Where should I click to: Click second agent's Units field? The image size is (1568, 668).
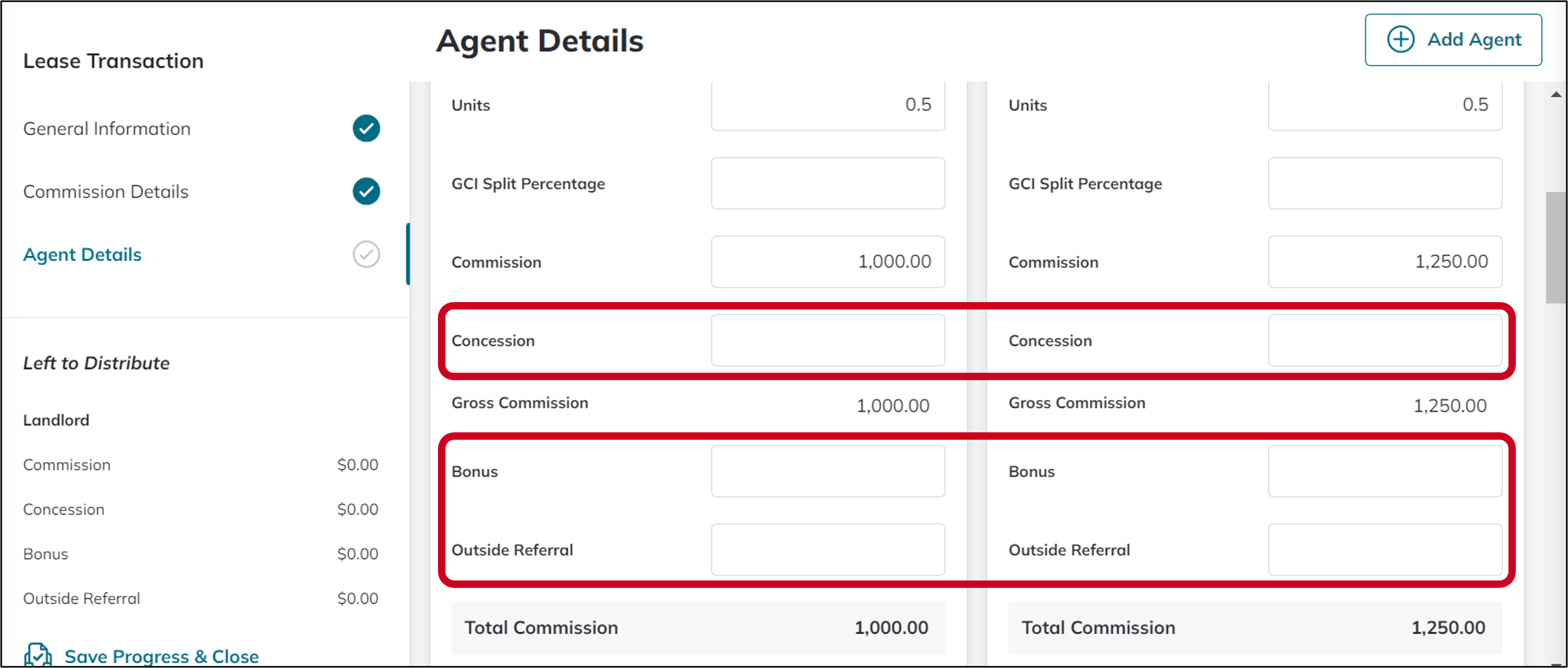[x=1385, y=106]
